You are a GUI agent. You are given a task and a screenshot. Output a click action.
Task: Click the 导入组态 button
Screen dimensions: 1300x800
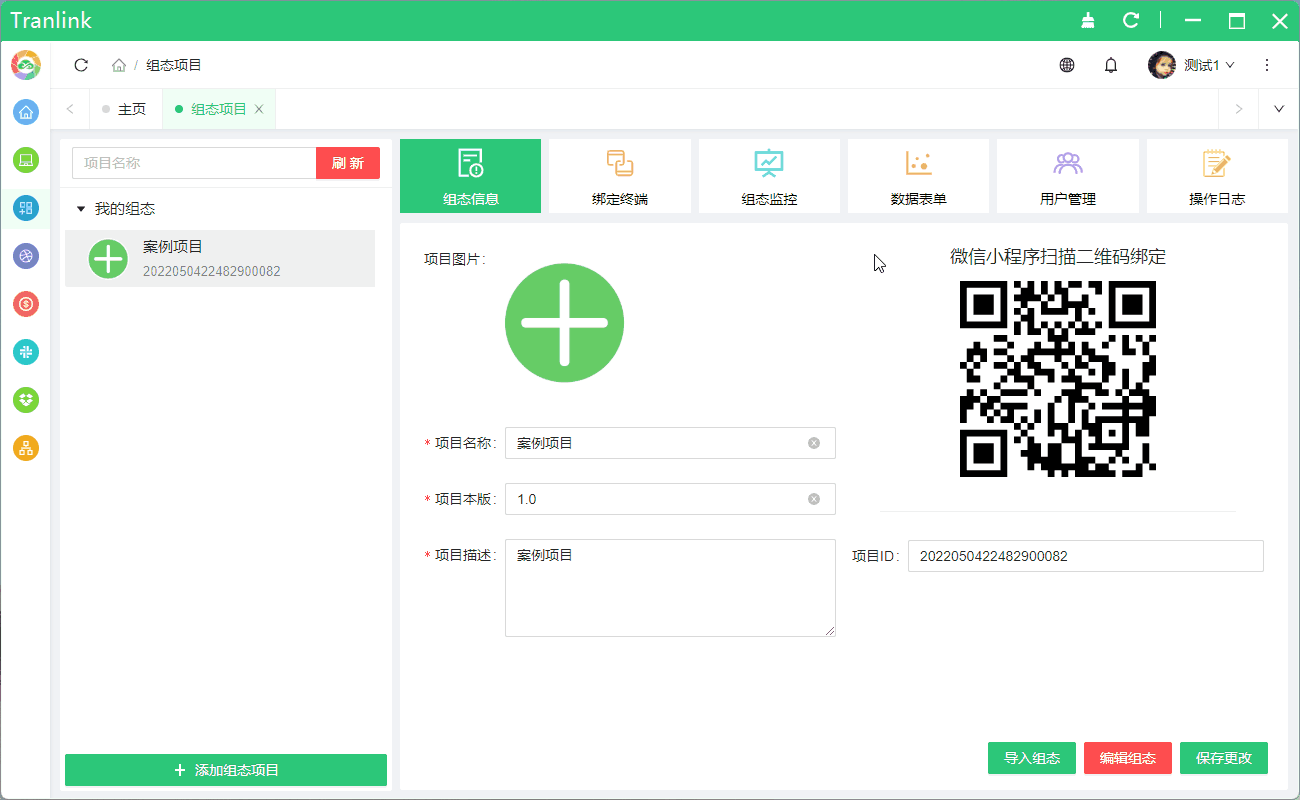(1032, 758)
